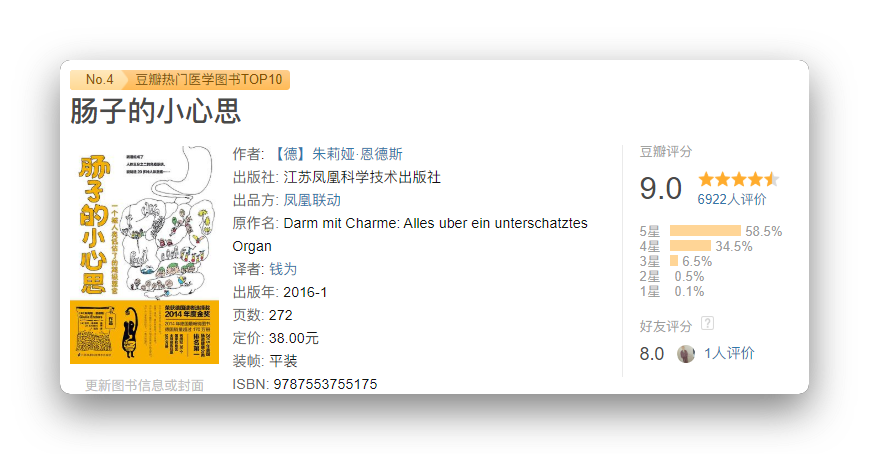
Task: Open the 6922人评价 ratings link
Action: point(732,199)
